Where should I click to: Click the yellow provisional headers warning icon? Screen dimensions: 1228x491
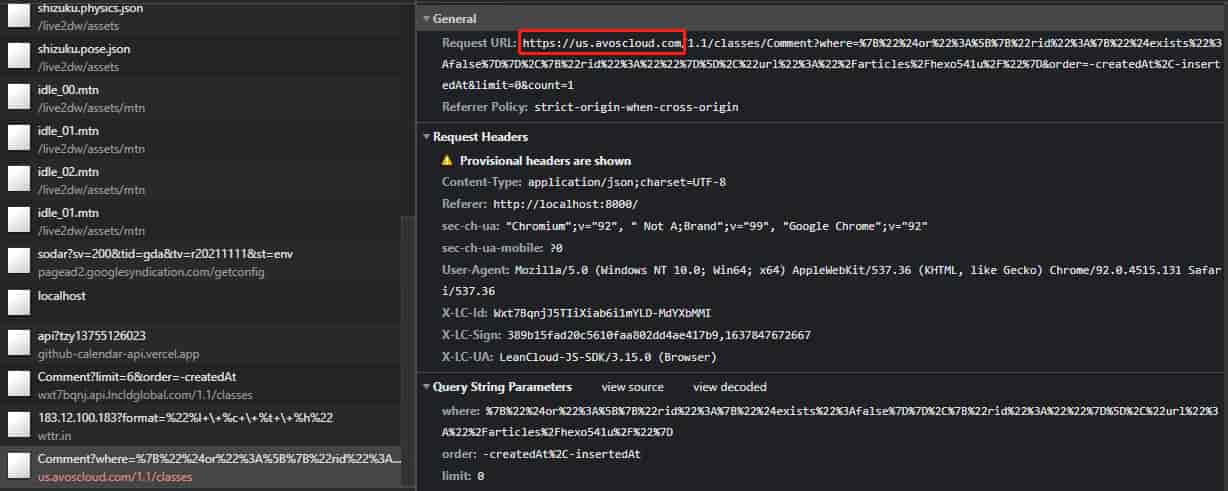click(x=448, y=161)
